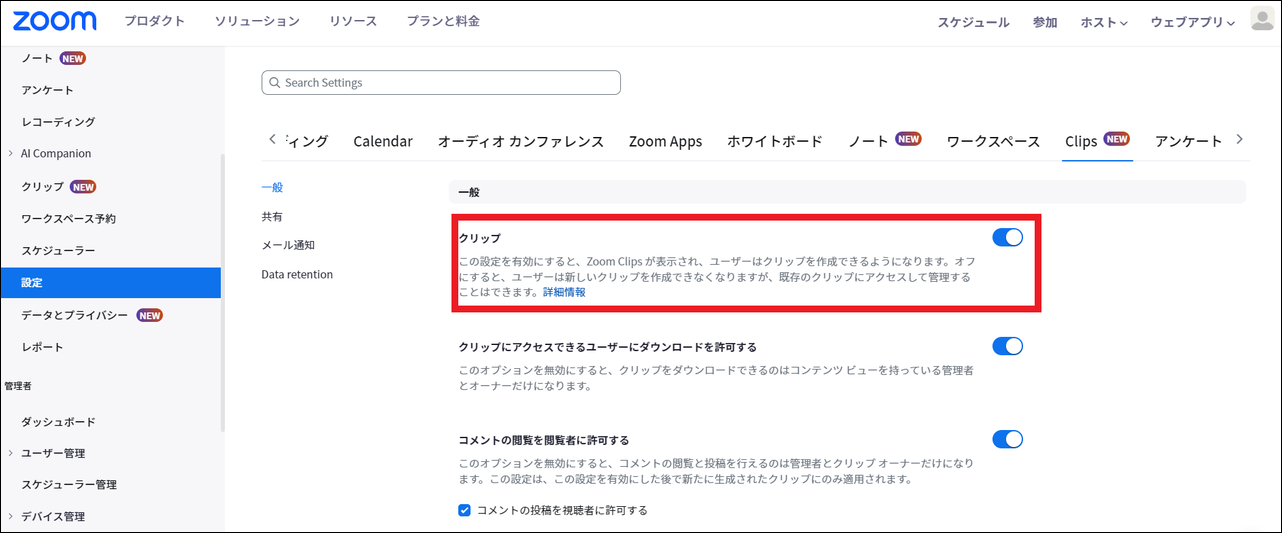Expand デバイス管理 sidebar section
This screenshot has width=1282, height=533.
tap(10, 516)
